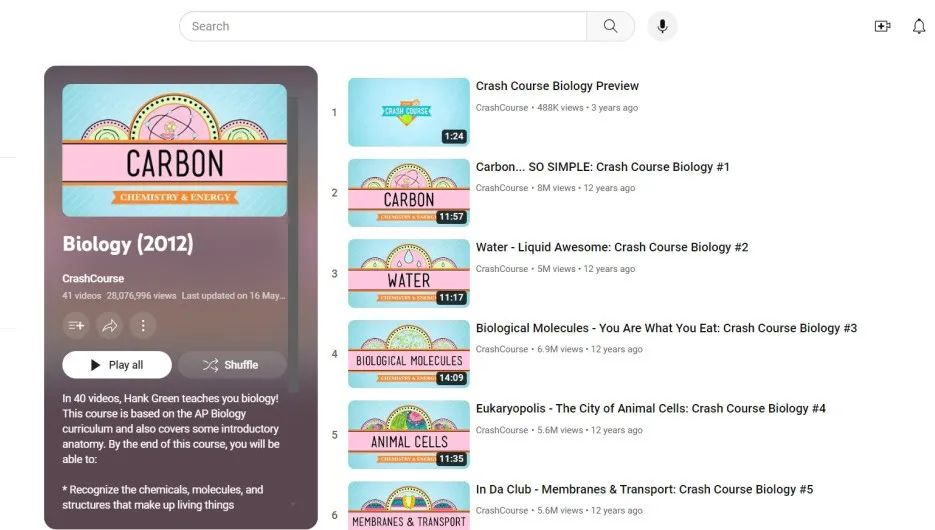Open CrashCourse channel in playlist panel
Viewport: 935px width, 530px height.
click(93, 278)
